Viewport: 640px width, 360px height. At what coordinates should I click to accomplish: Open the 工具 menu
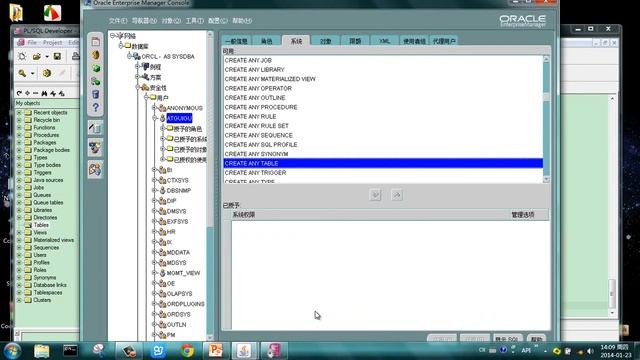click(194, 20)
